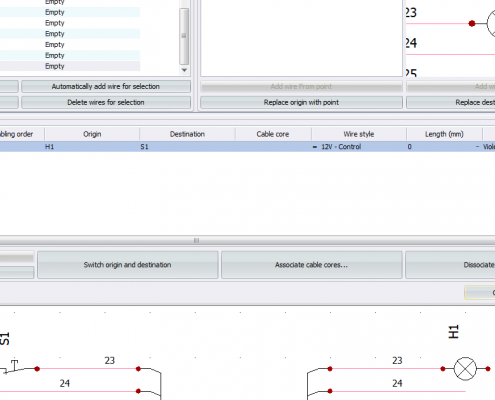Click the Cable core column header
Screen dimensions: 495x400
pos(273,134)
